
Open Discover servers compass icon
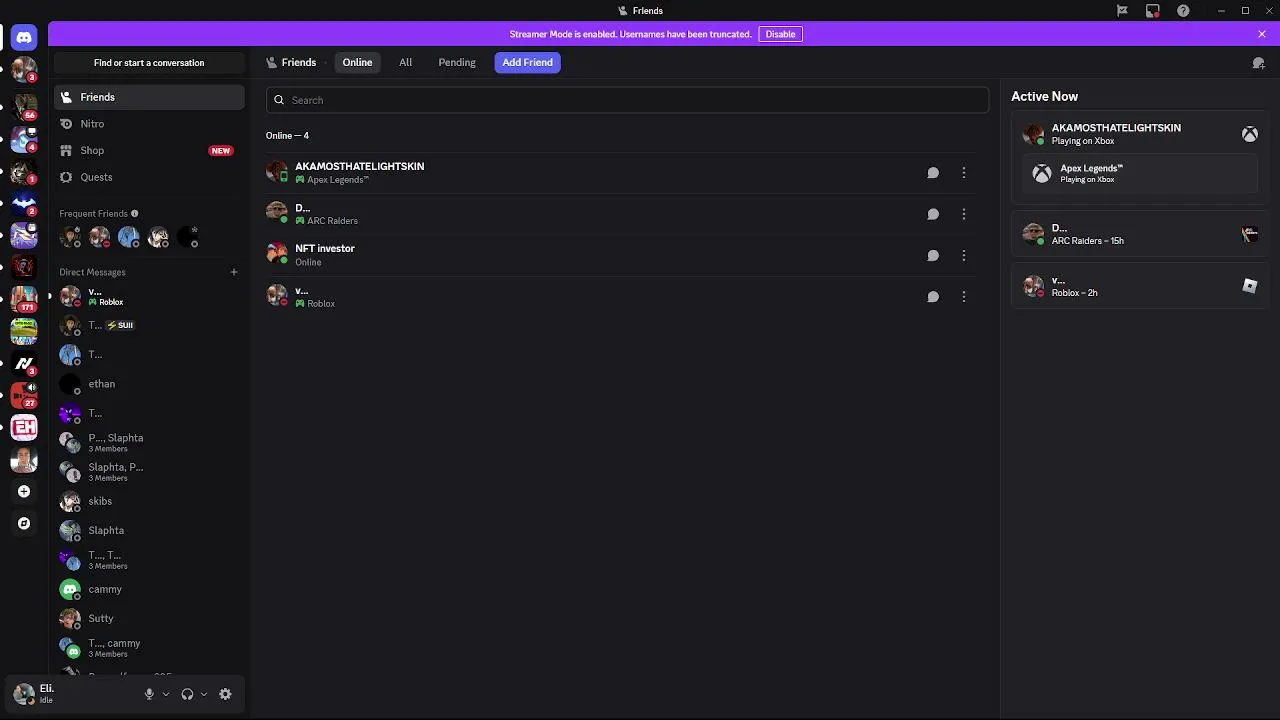coord(24,523)
